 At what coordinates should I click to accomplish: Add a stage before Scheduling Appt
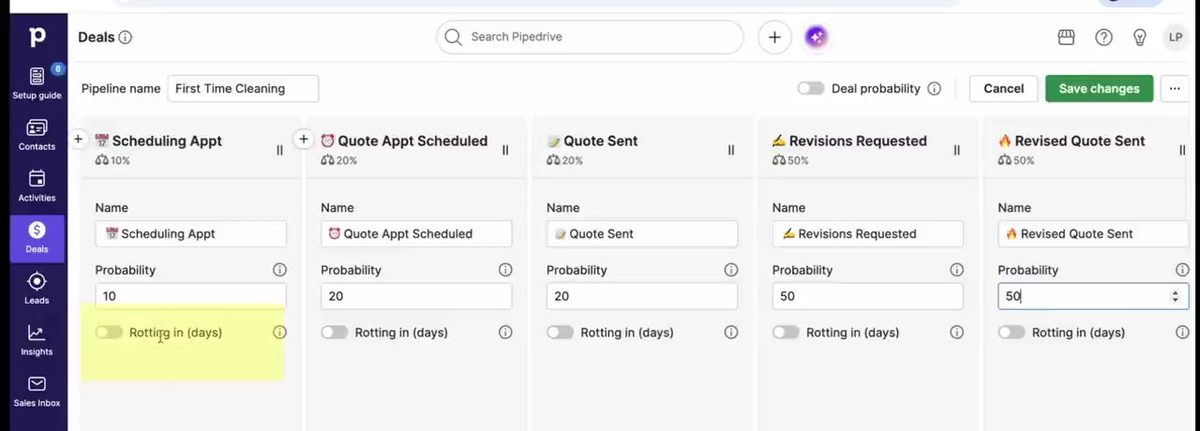(x=78, y=139)
